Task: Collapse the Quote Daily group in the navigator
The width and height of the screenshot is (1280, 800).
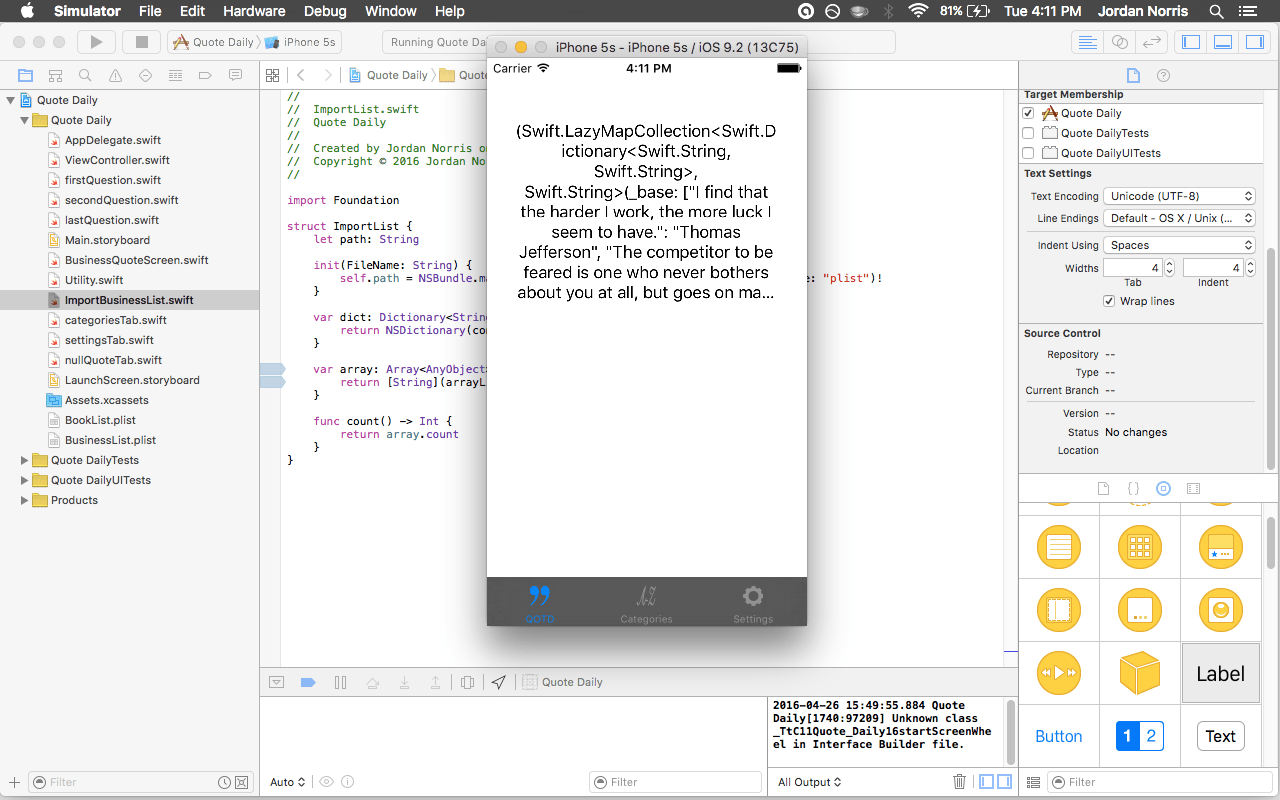Action: click(22, 119)
